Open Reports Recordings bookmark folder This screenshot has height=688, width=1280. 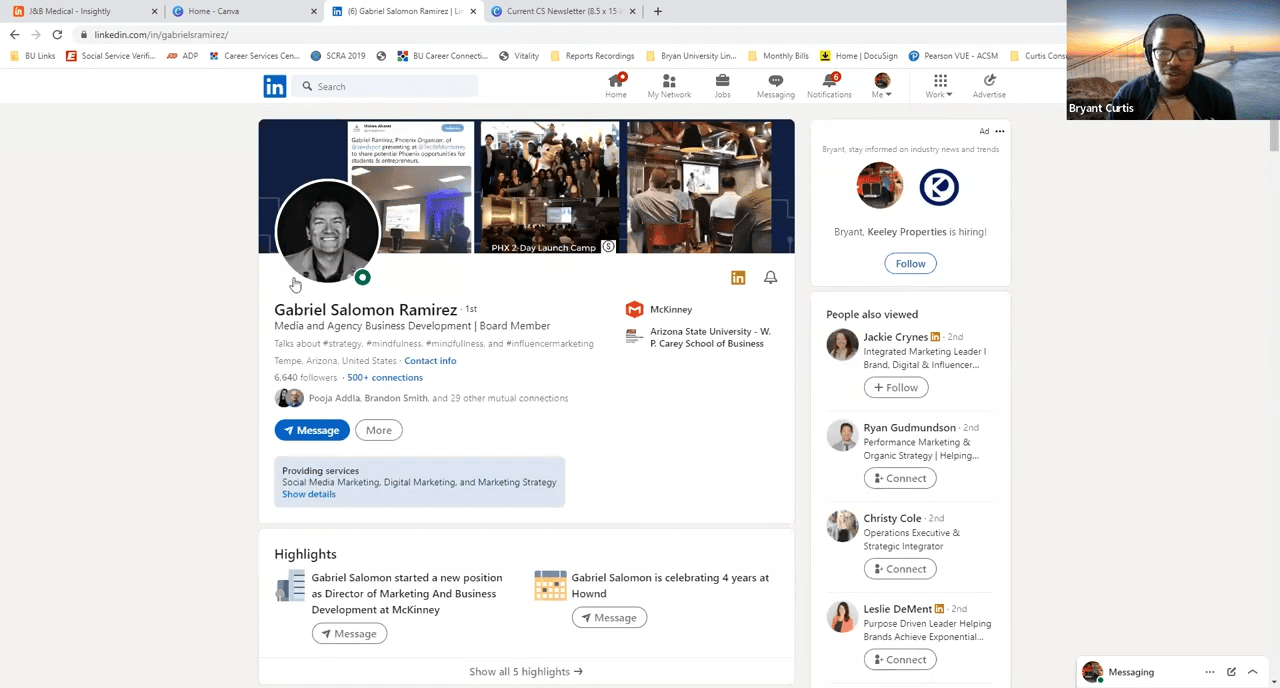[x=593, y=56]
